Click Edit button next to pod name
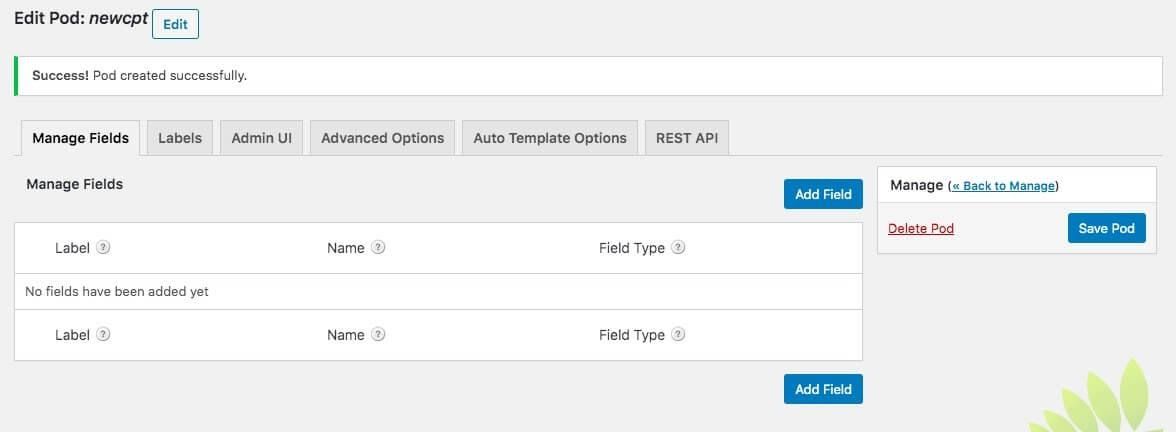Screen dimensions: 1176x432 (175, 24)
